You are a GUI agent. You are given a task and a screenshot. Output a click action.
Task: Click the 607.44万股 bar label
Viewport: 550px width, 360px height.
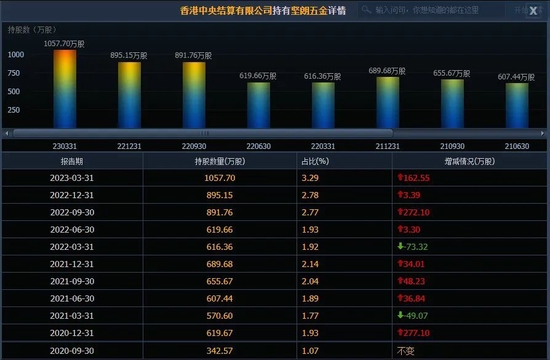[x=516, y=77]
